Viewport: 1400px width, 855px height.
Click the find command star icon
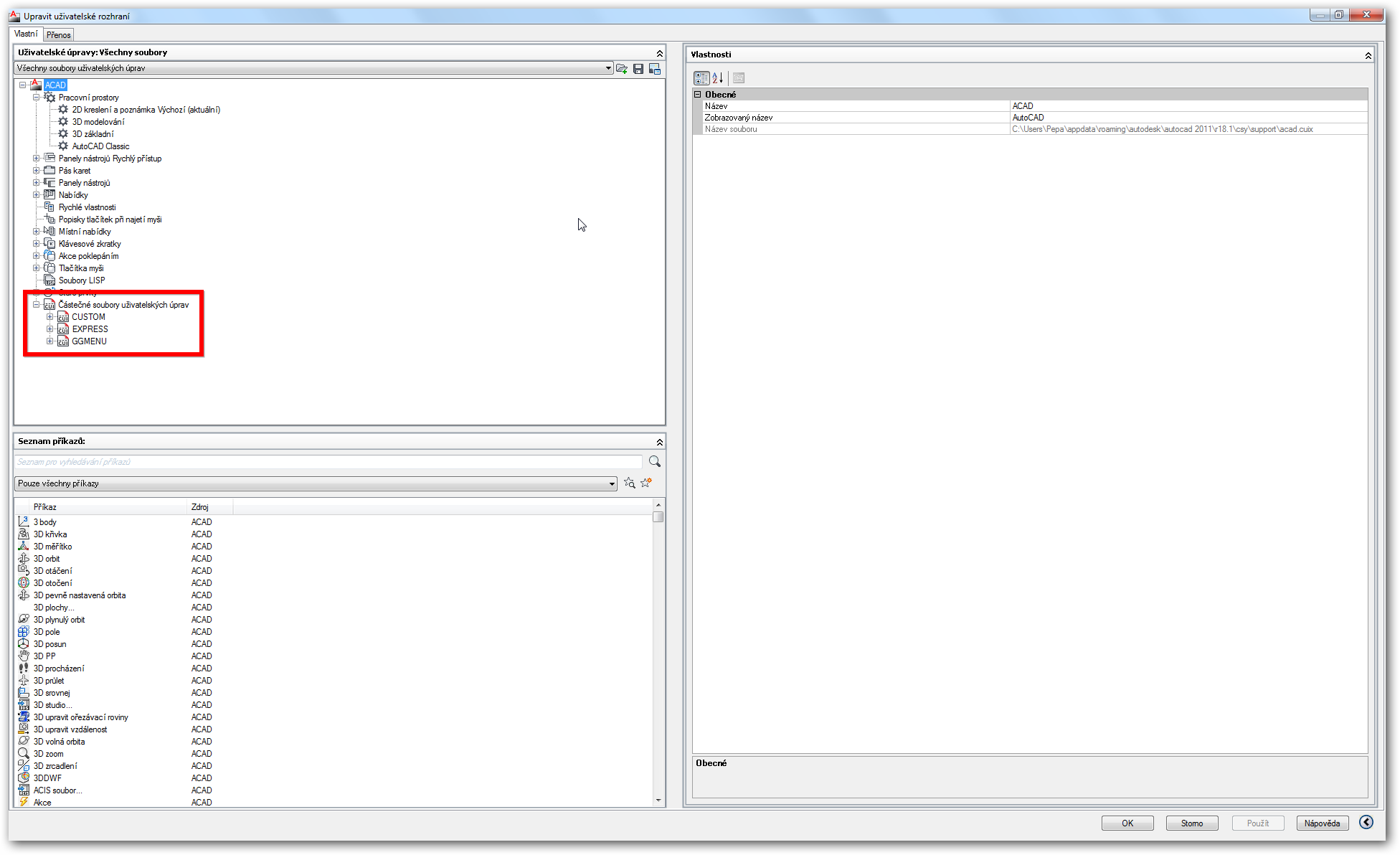point(629,483)
